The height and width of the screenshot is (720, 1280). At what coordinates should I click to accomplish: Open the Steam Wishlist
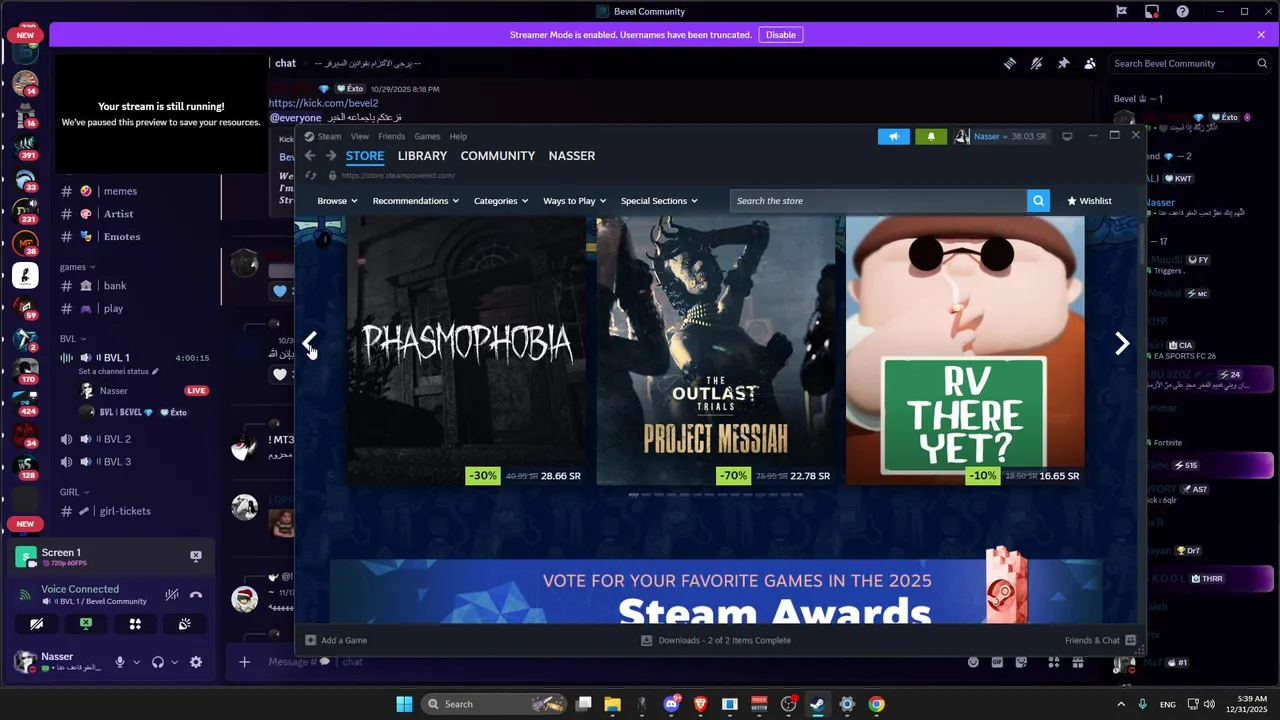click(x=1089, y=201)
